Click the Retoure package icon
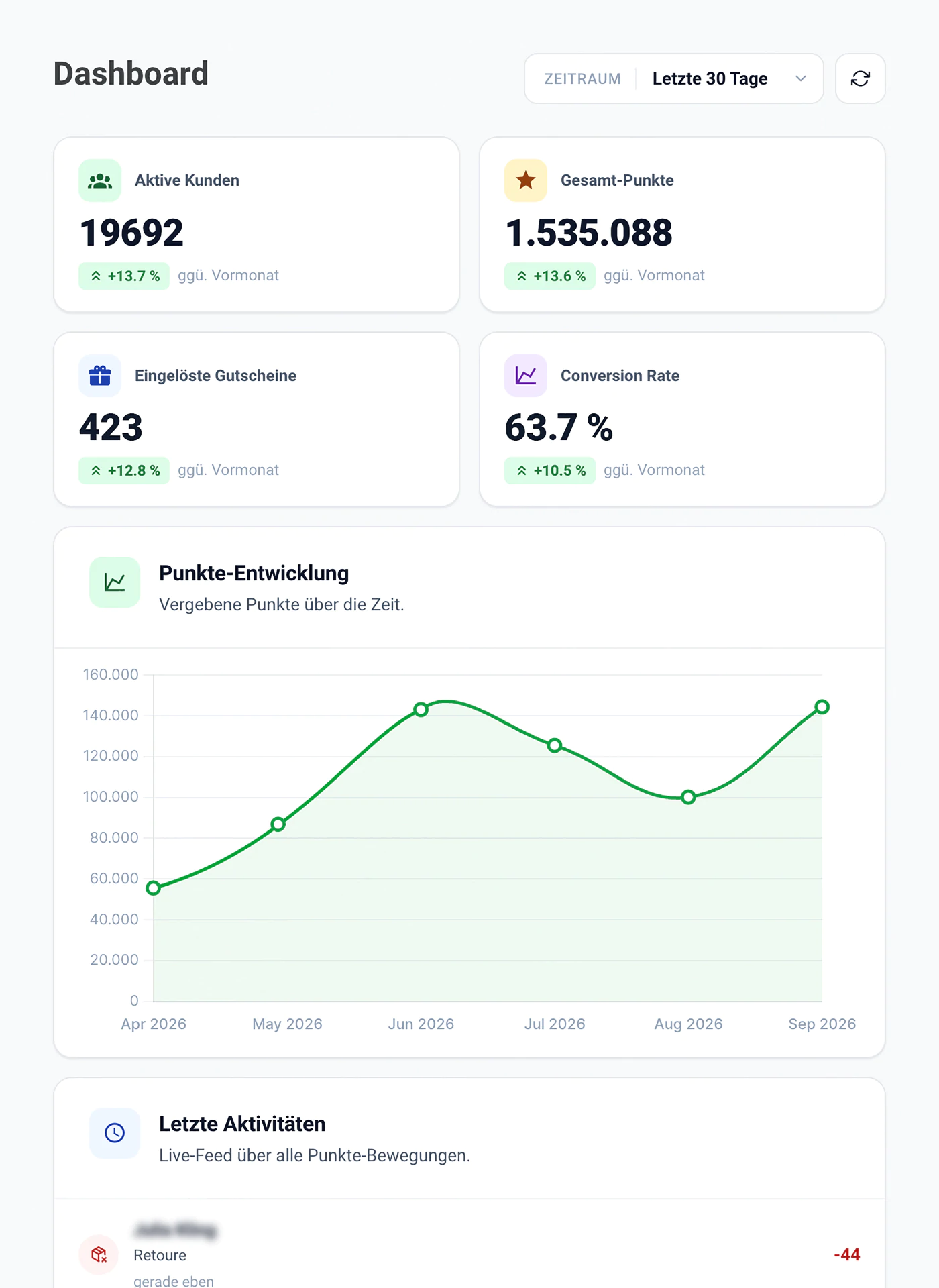 [x=99, y=1254]
